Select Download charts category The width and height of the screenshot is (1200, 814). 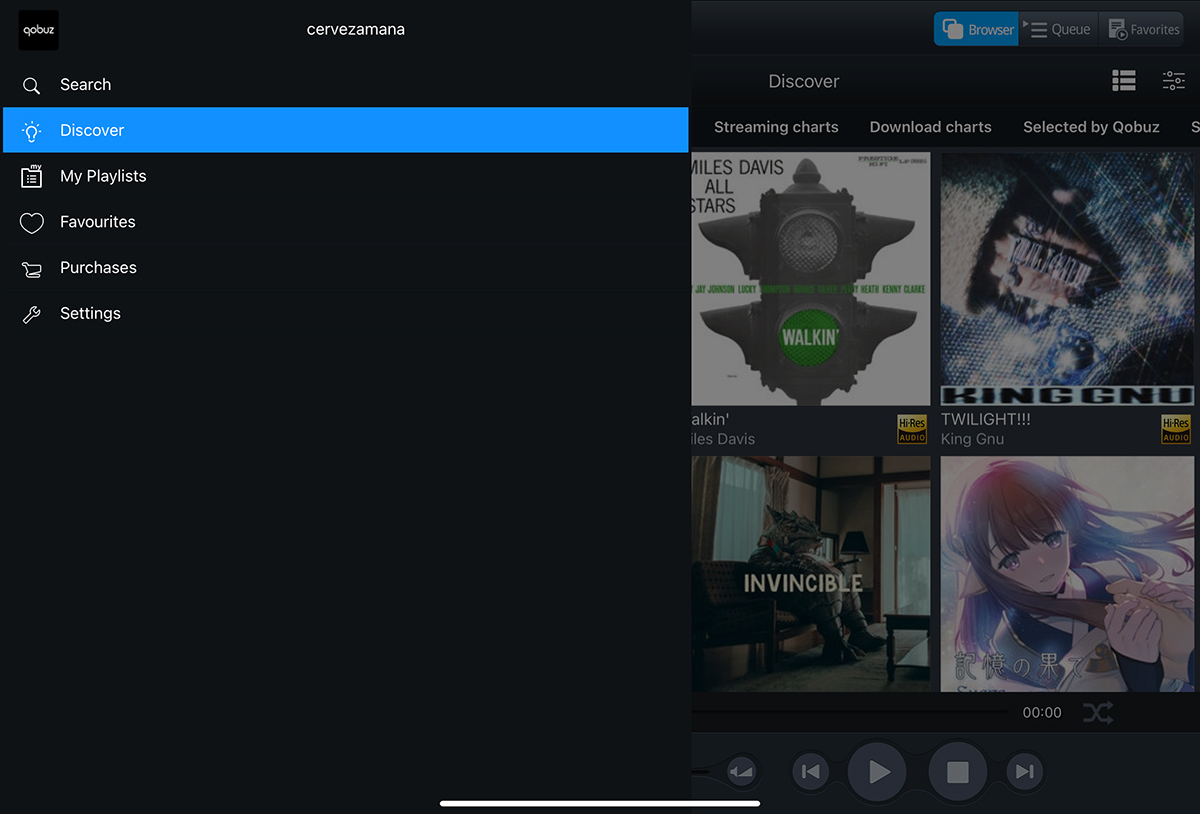pyautogui.click(x=930, y=127)
